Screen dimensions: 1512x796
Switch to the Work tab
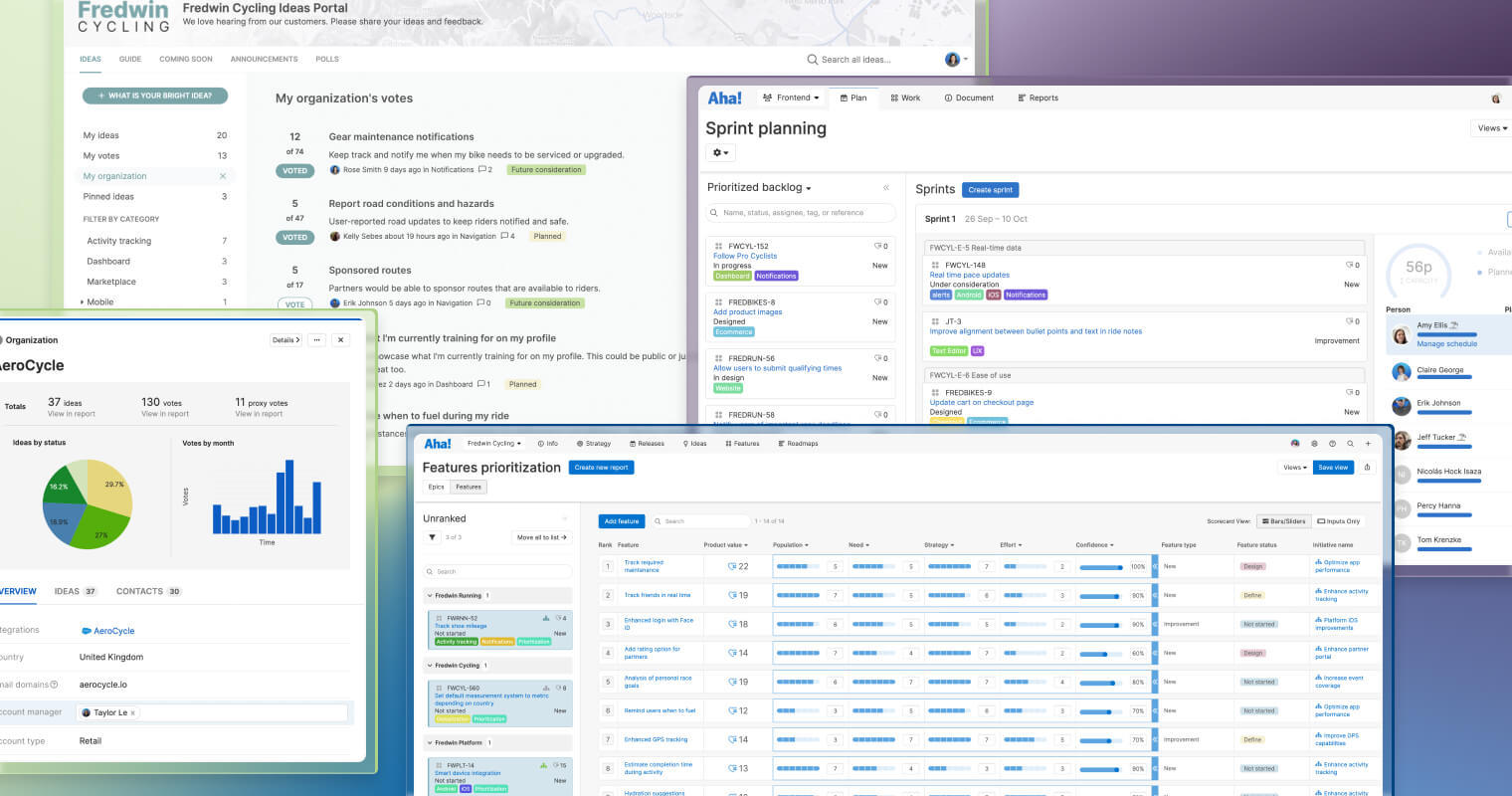pos(905,98)
